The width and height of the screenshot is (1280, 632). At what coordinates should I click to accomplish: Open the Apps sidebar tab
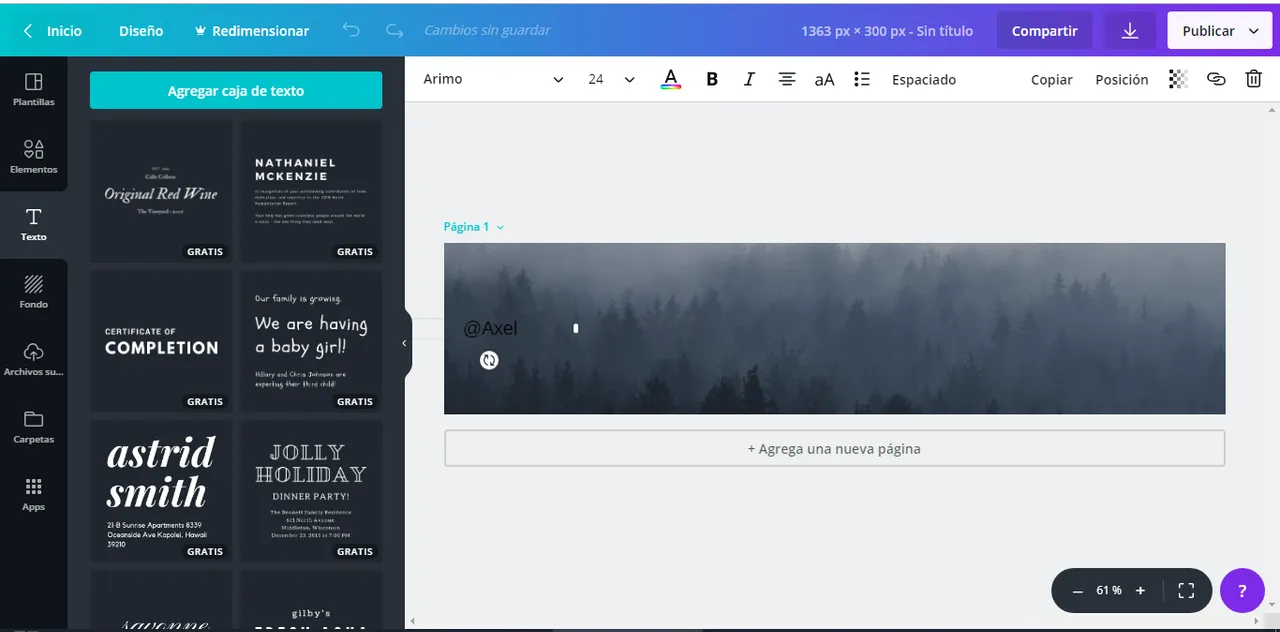[33, 494]
